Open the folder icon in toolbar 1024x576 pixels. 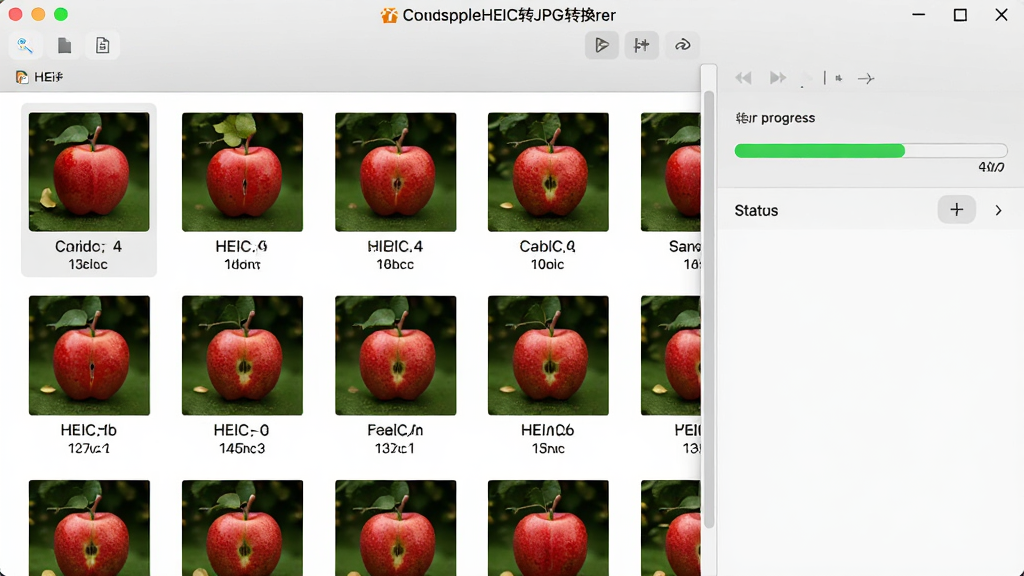[64, 45]
